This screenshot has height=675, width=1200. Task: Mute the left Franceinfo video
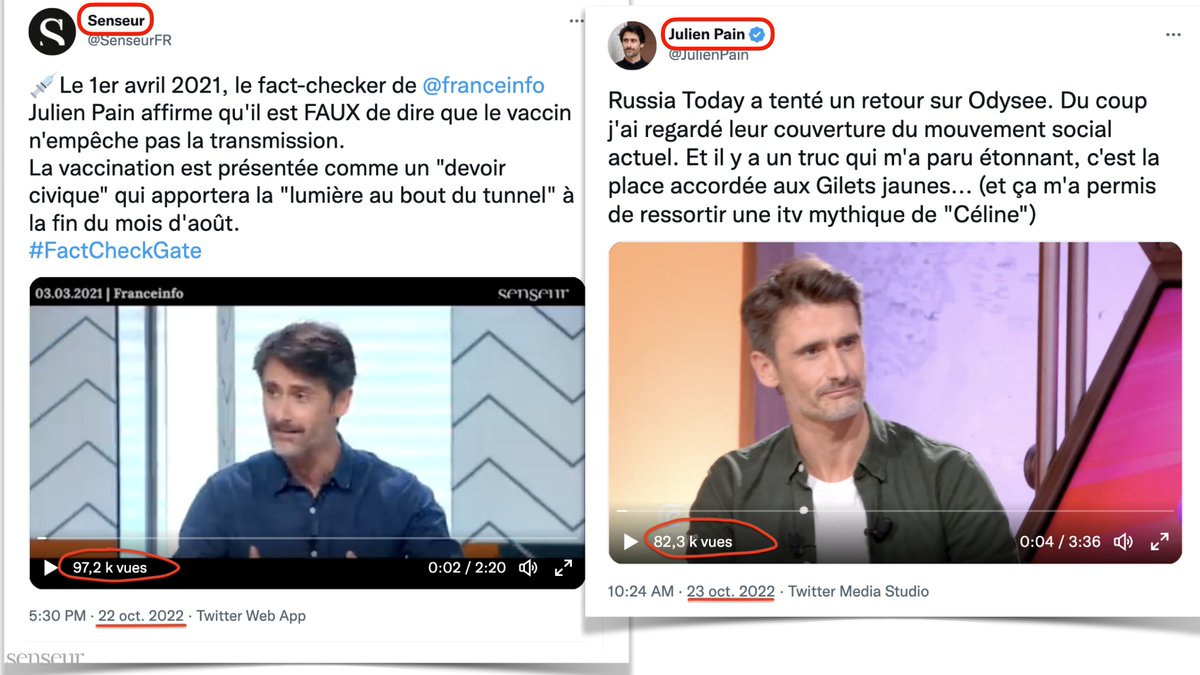[529, 568]
